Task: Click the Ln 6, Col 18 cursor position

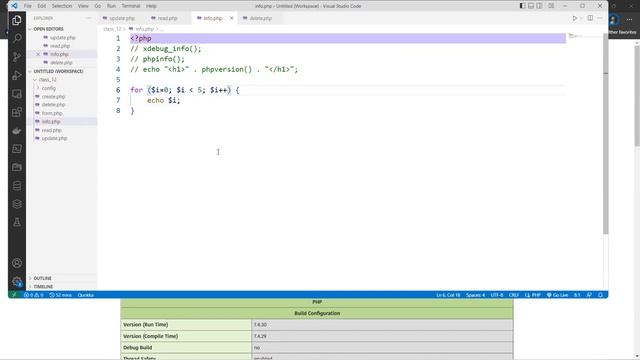Action: 448,295
